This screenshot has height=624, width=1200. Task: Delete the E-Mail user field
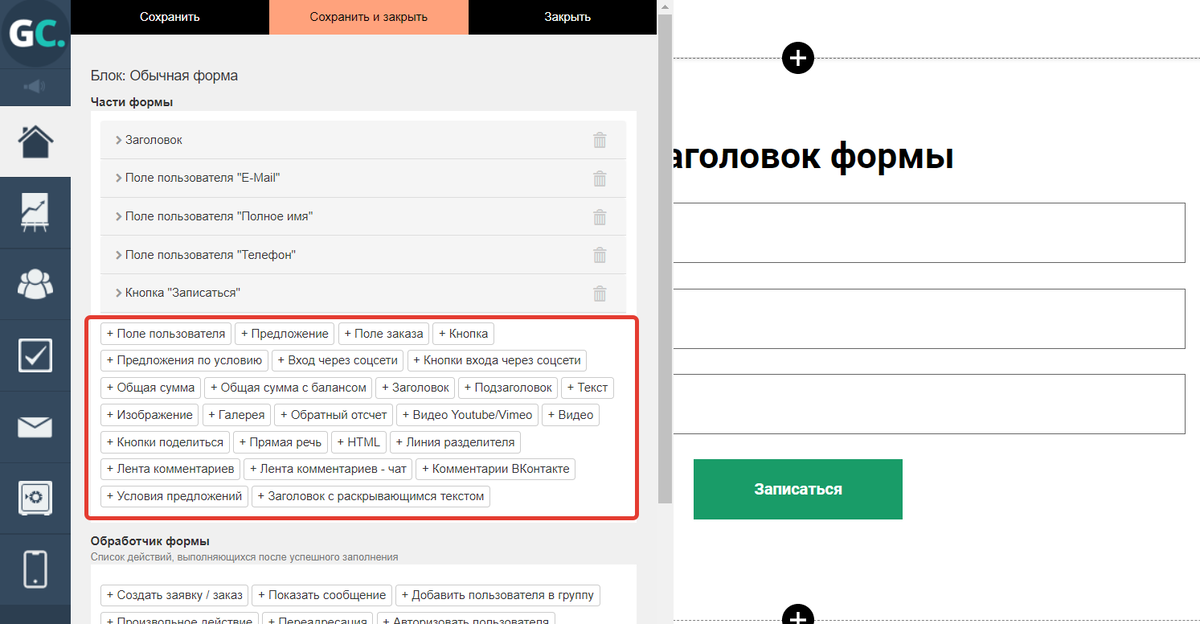point(600,178)
